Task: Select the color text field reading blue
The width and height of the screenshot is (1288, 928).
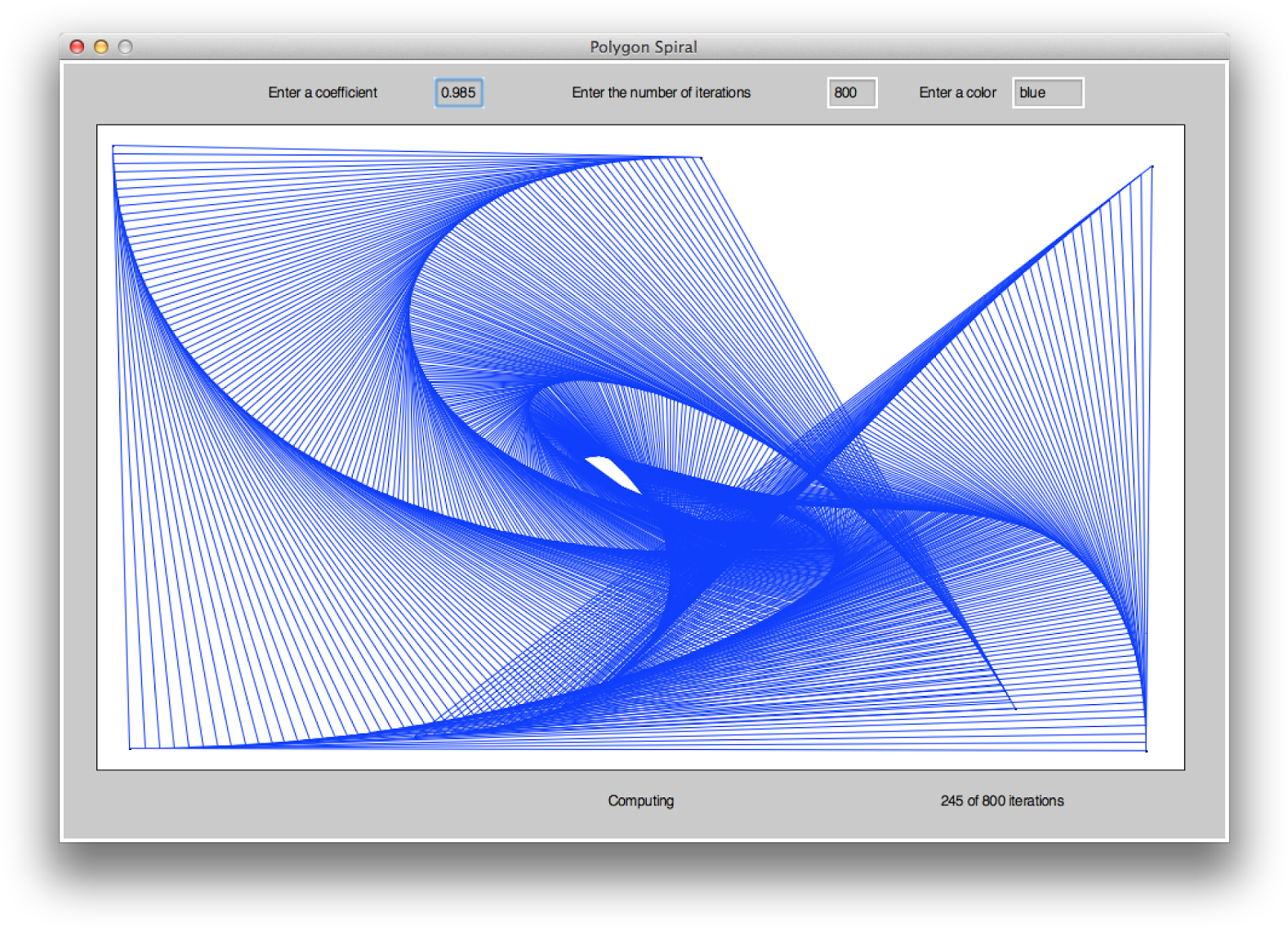Action: click(x=1047, y=93)
